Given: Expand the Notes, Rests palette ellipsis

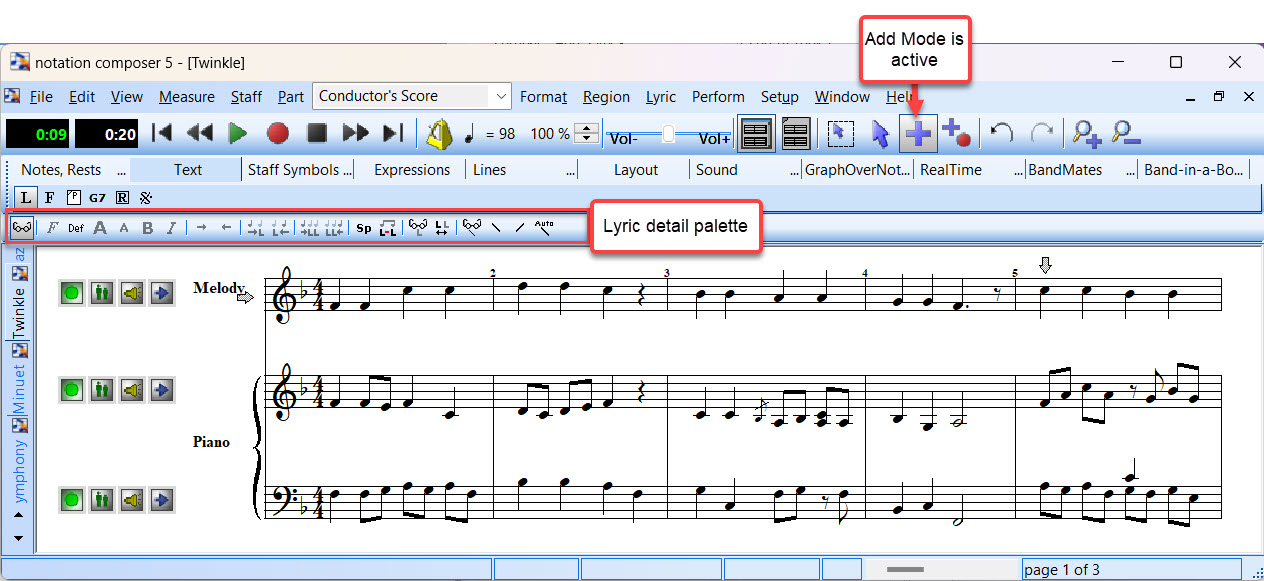Looking at the screenshot, I should [x=121, y=170].
